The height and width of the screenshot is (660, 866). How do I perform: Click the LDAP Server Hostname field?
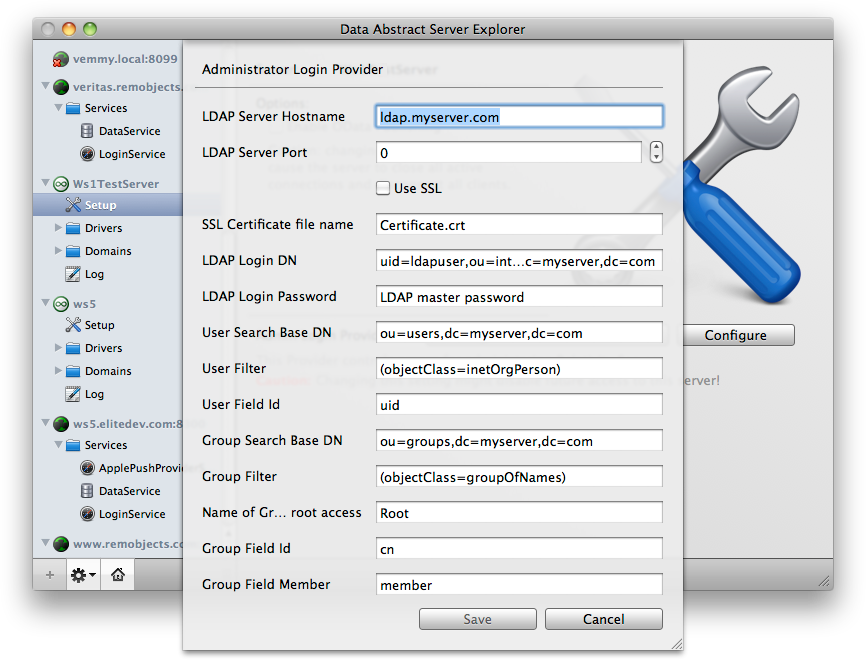tap(519, 117)
